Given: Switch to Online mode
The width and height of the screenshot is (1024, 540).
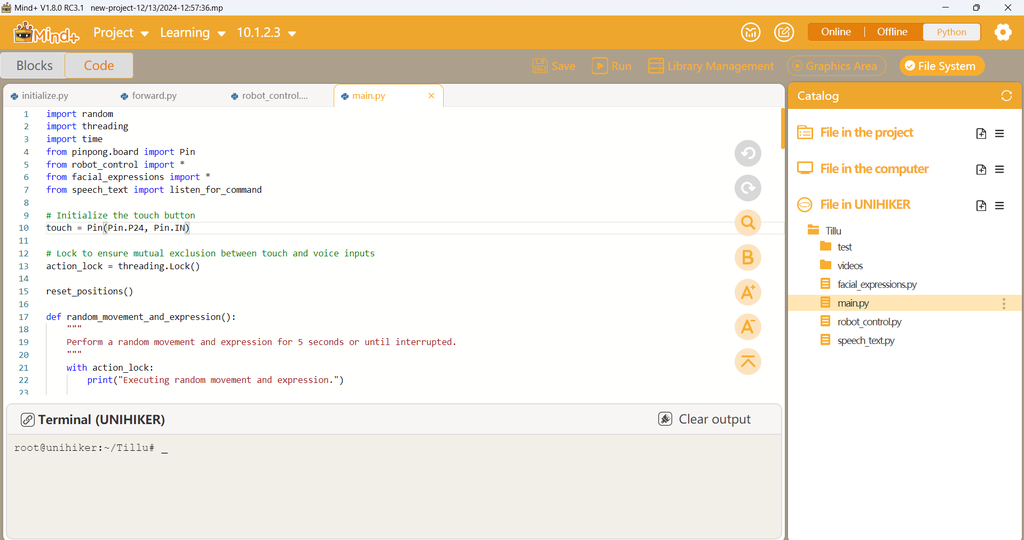Looking at the screenshot, I should 836,32.
